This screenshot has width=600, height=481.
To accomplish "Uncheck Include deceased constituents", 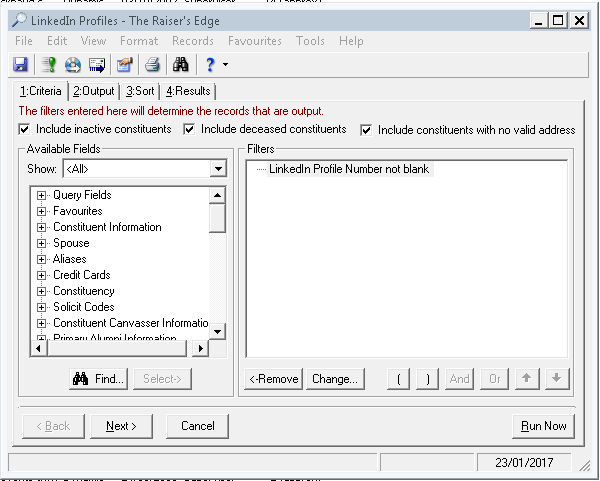I will [x=189, y=129].
